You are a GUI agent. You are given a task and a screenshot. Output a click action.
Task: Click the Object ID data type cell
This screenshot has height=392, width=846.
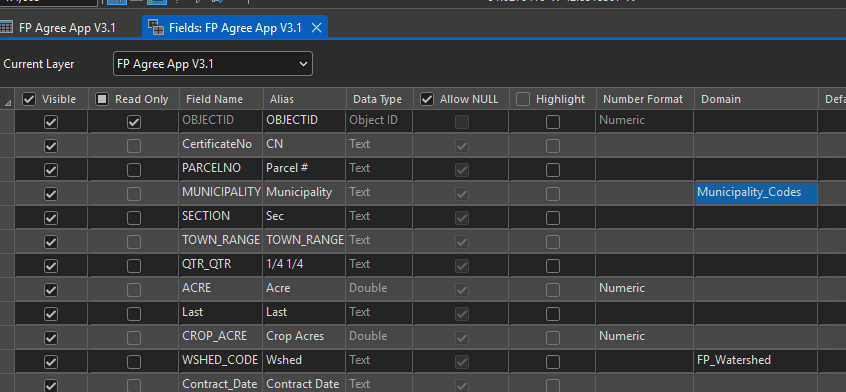coord(379,121)
